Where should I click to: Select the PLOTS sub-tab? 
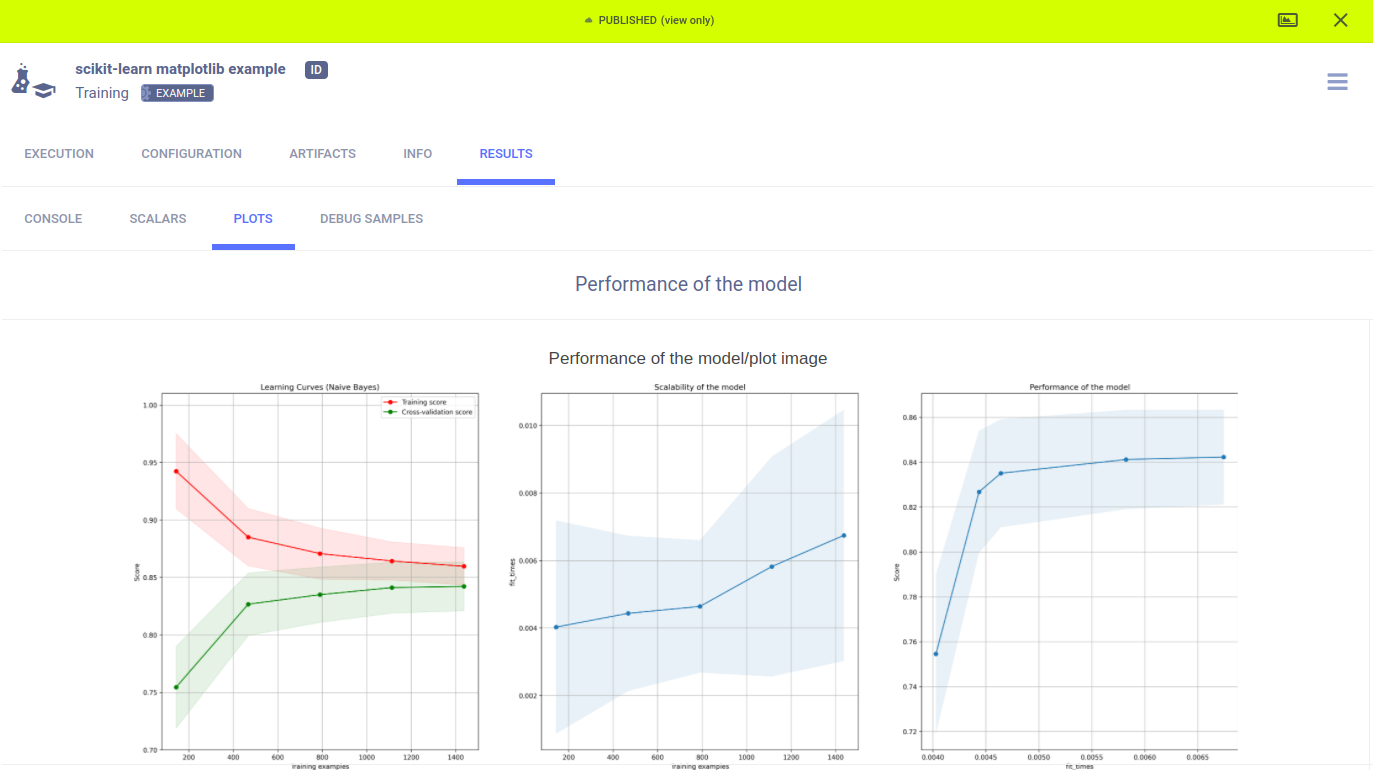point(253,219)
